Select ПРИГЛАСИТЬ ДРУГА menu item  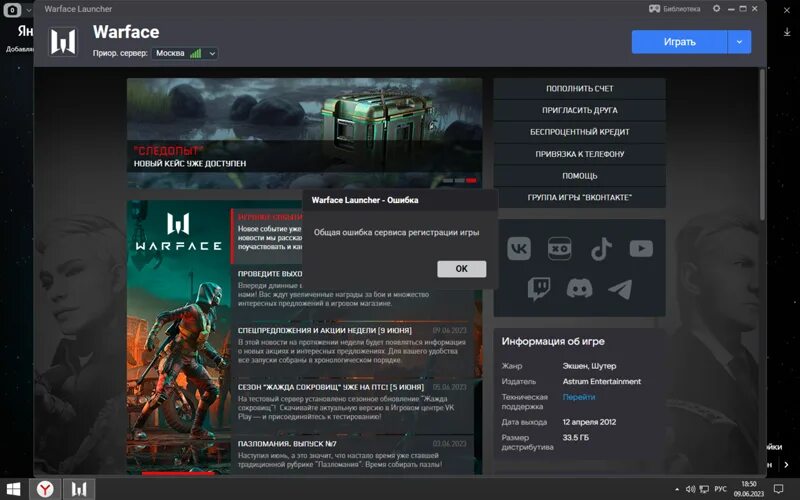coord(580,110)
